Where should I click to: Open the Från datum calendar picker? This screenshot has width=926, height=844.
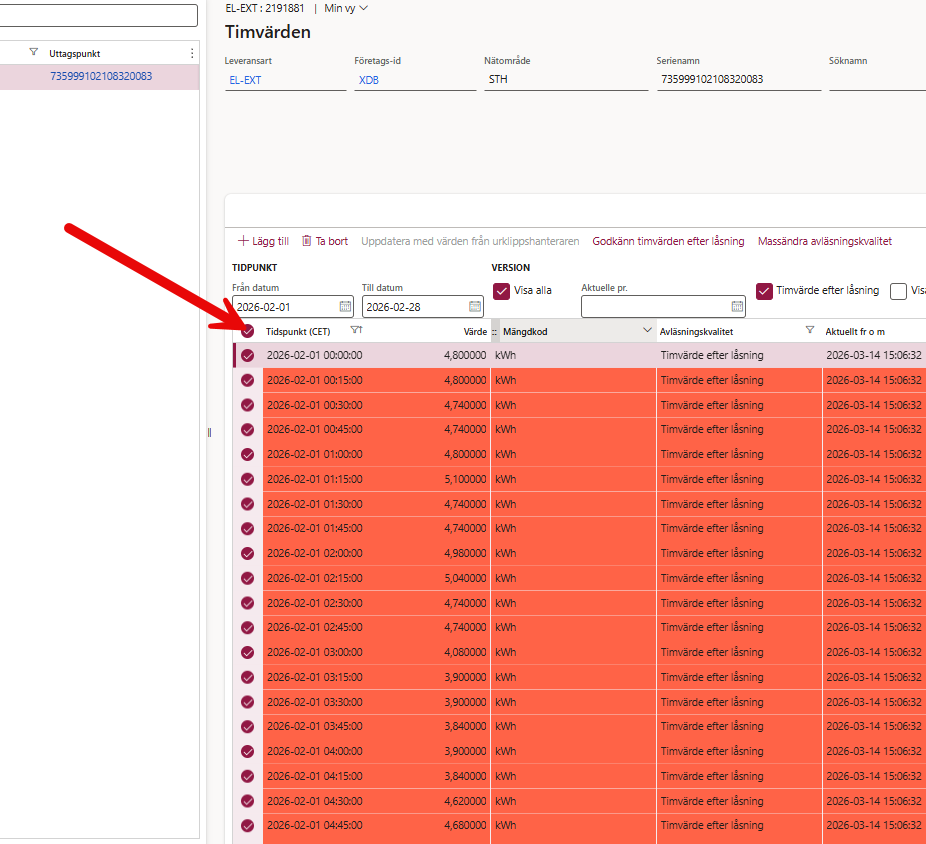coord(345,307)
